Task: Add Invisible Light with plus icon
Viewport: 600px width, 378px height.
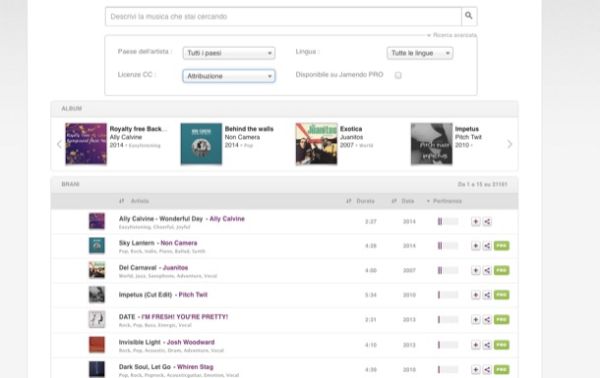Action: 475,345
